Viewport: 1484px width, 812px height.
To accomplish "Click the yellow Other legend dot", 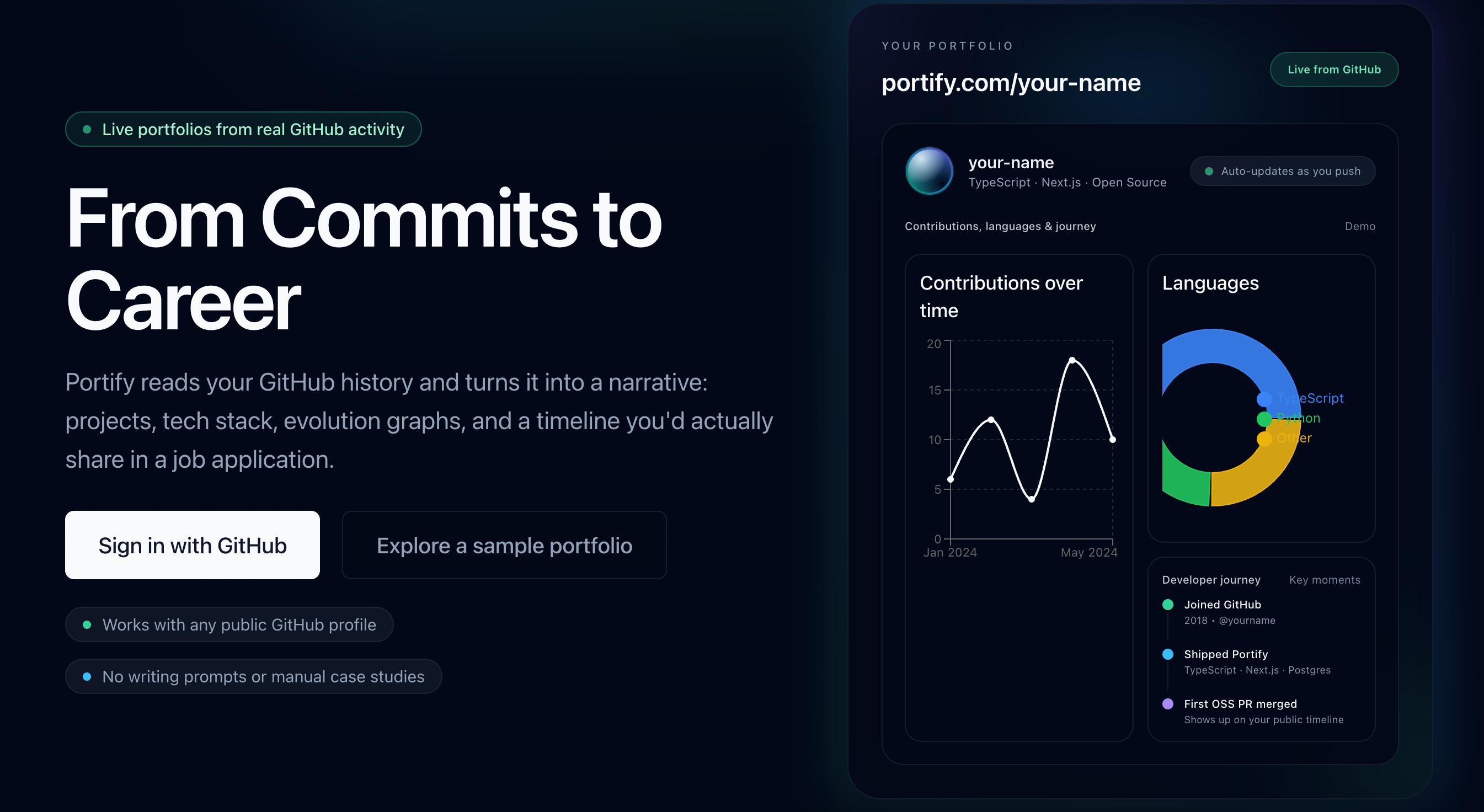I will coord(1264,439).
